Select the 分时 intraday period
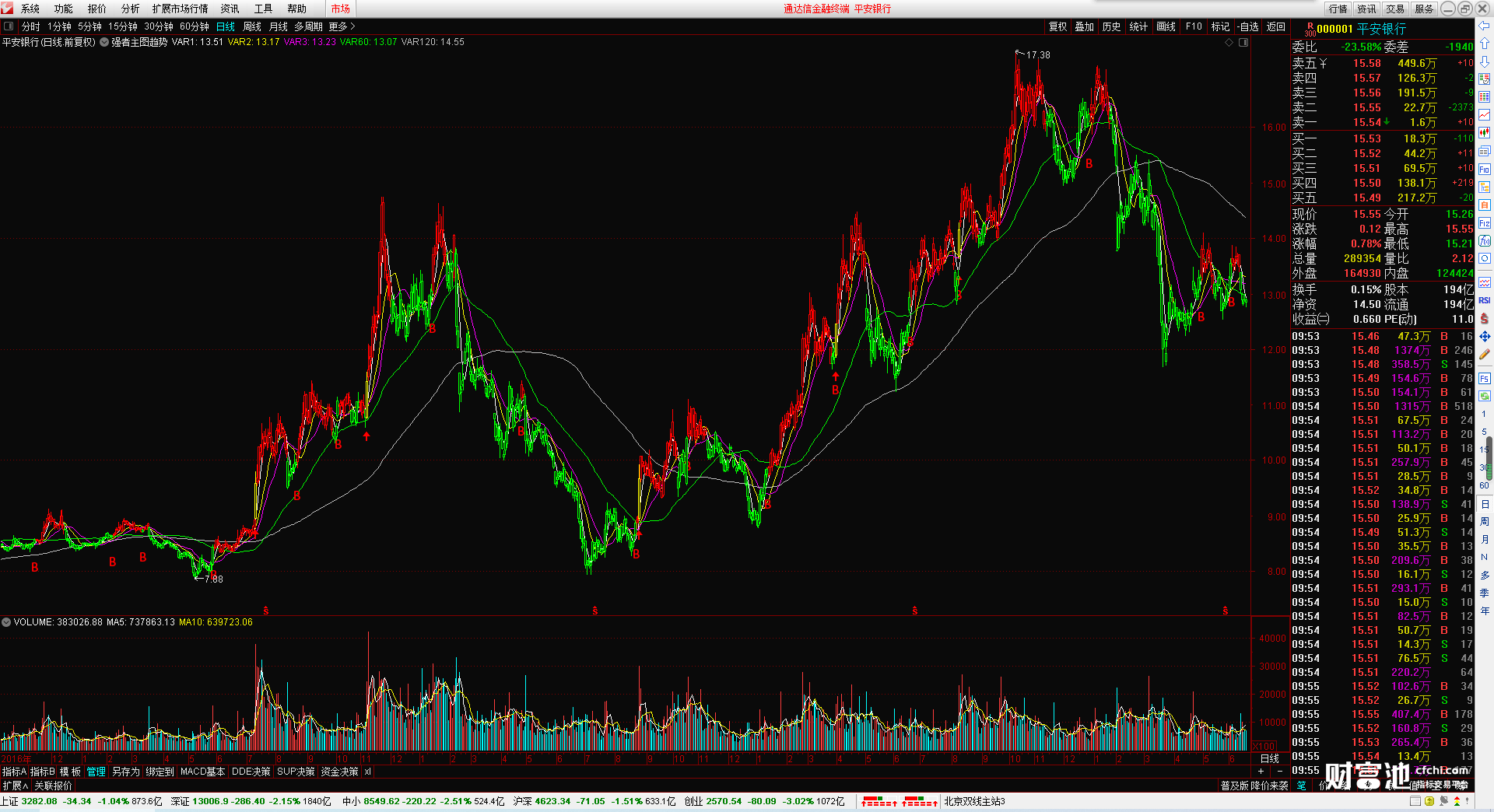1494x812 pixels. pos(31,26)
